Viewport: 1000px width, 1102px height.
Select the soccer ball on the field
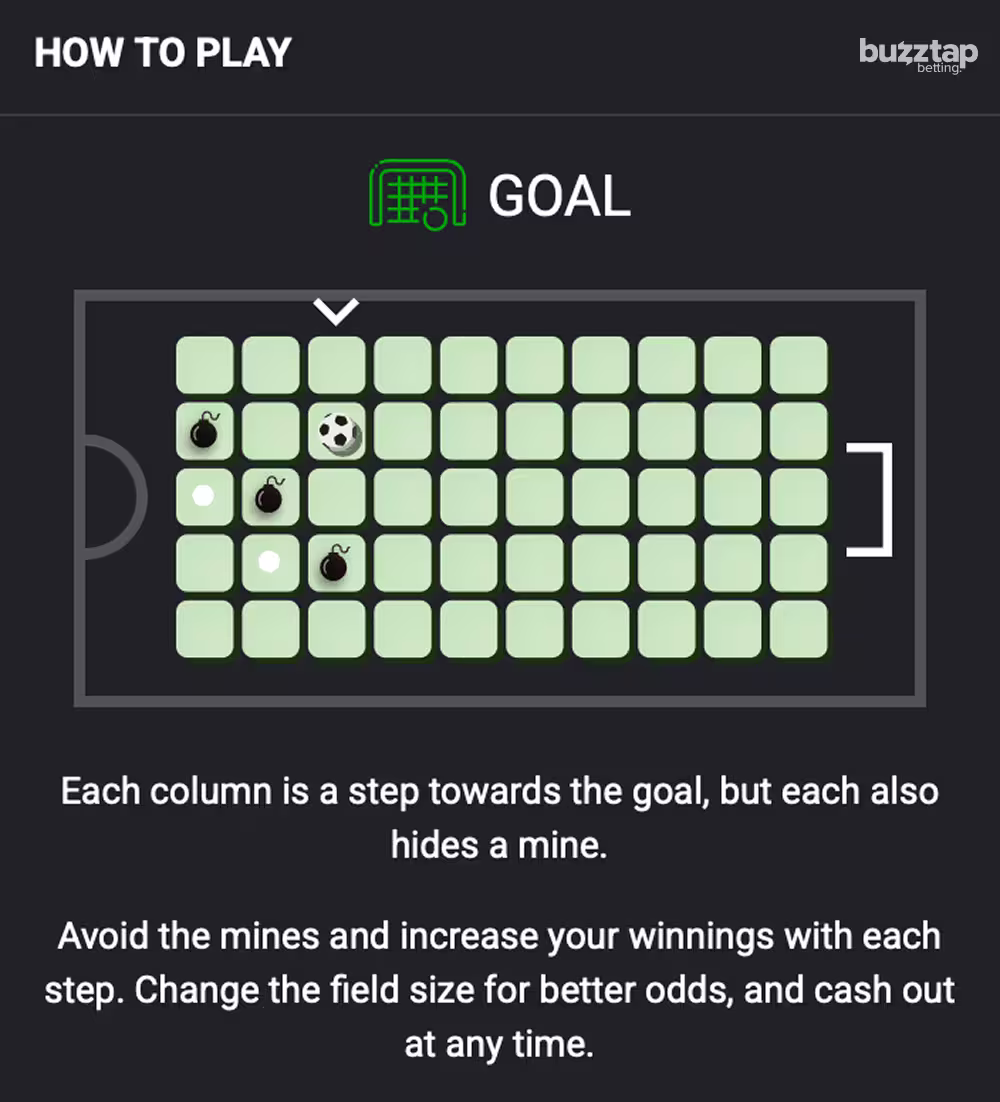pos(337,430)
